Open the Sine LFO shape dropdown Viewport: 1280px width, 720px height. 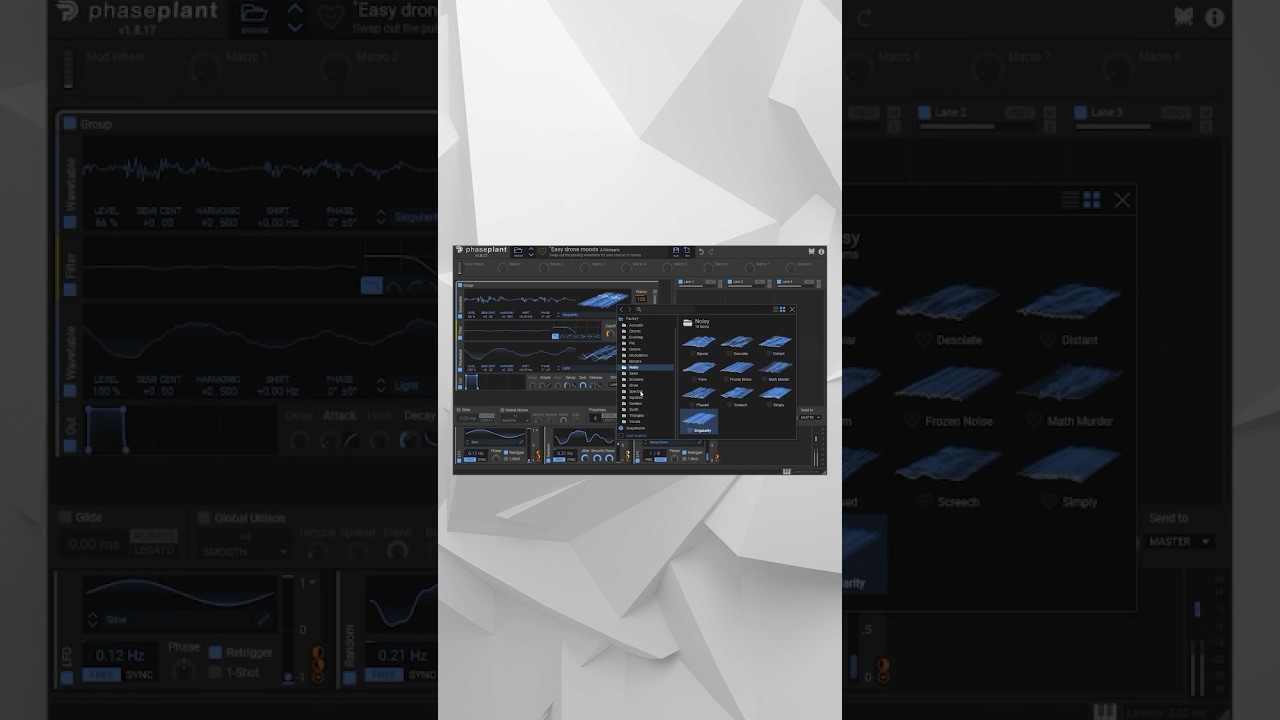point(495,442)
